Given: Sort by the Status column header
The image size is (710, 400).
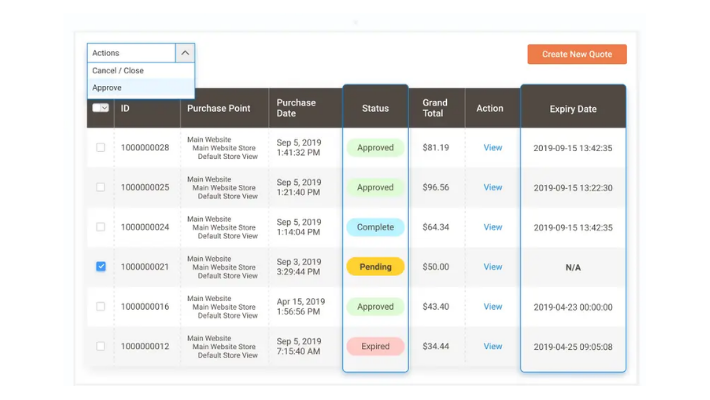Looking at the screenshot, I should [x=375, y=108].
